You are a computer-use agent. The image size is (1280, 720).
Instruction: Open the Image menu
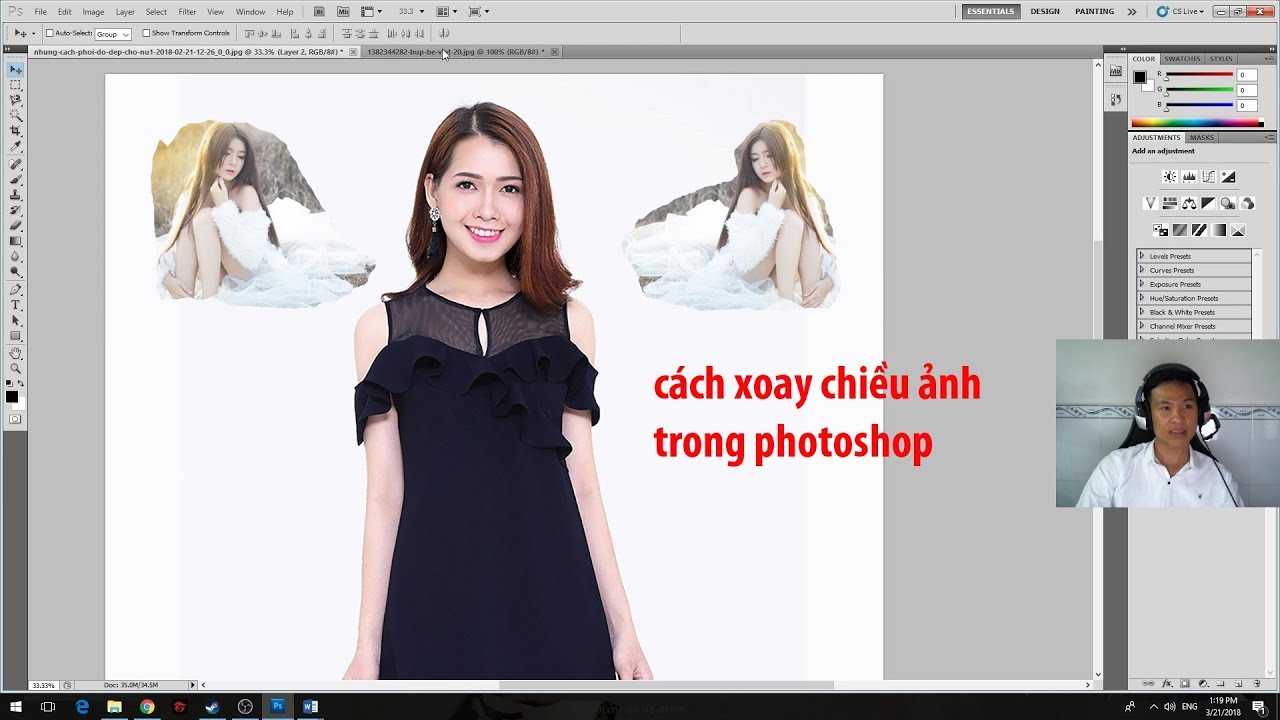93,12
